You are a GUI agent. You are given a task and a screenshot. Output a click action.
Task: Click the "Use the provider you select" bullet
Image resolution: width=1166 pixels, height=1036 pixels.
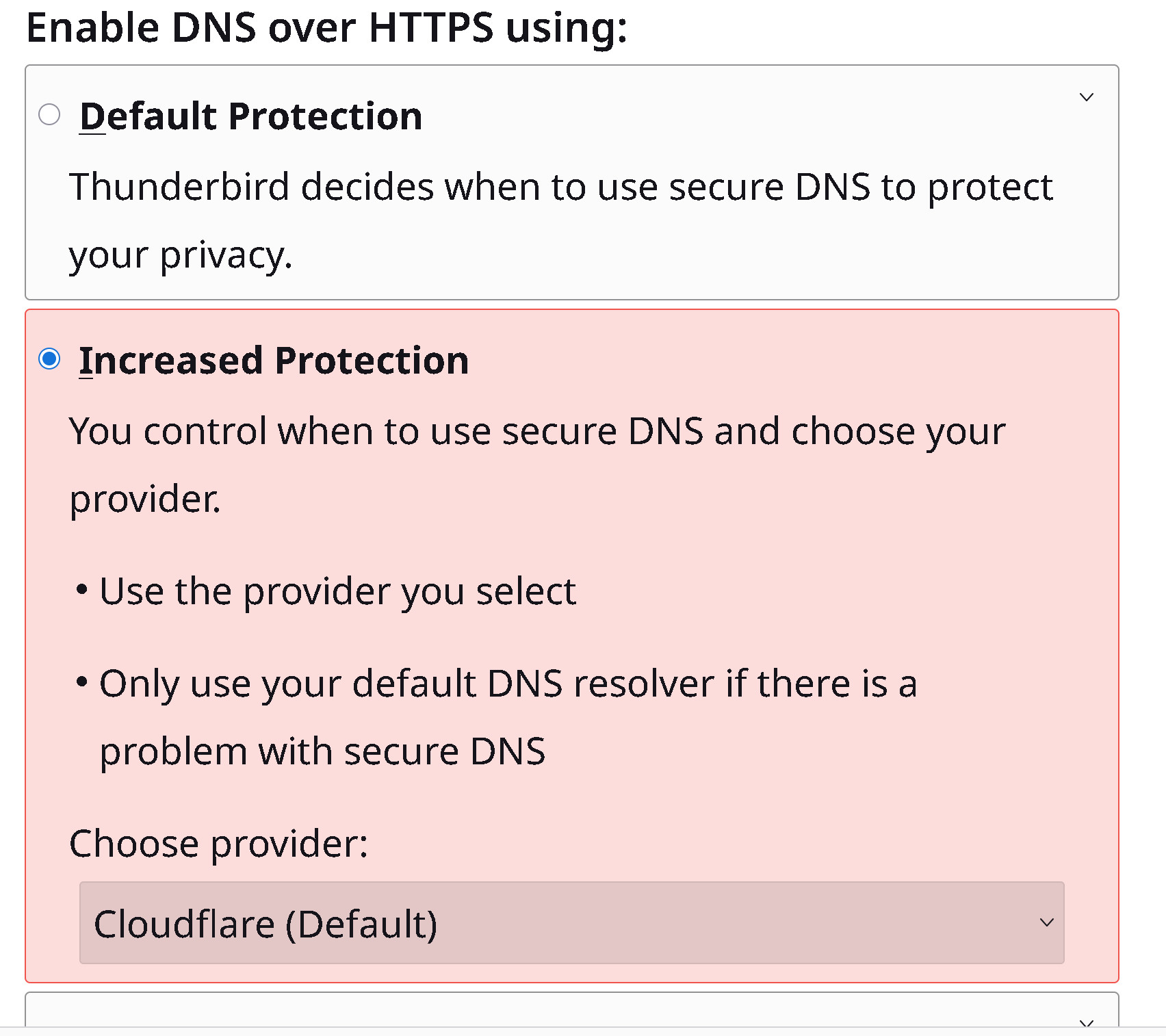point(337,591)
